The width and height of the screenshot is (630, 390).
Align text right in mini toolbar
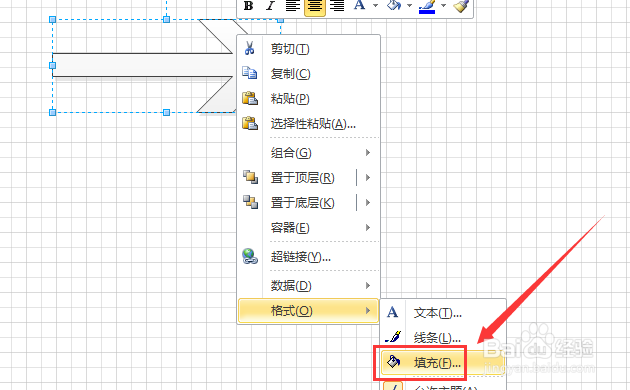click(x=337, y=6)
